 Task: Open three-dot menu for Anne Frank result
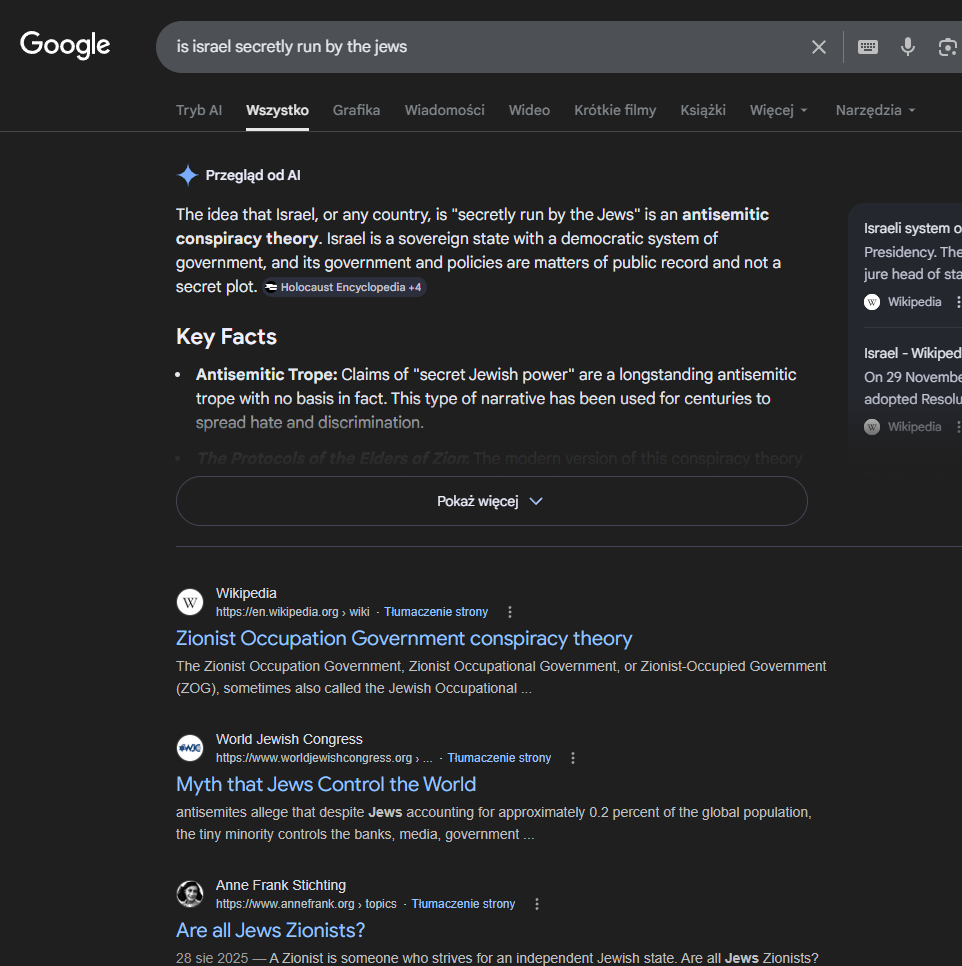coord(537,904)
